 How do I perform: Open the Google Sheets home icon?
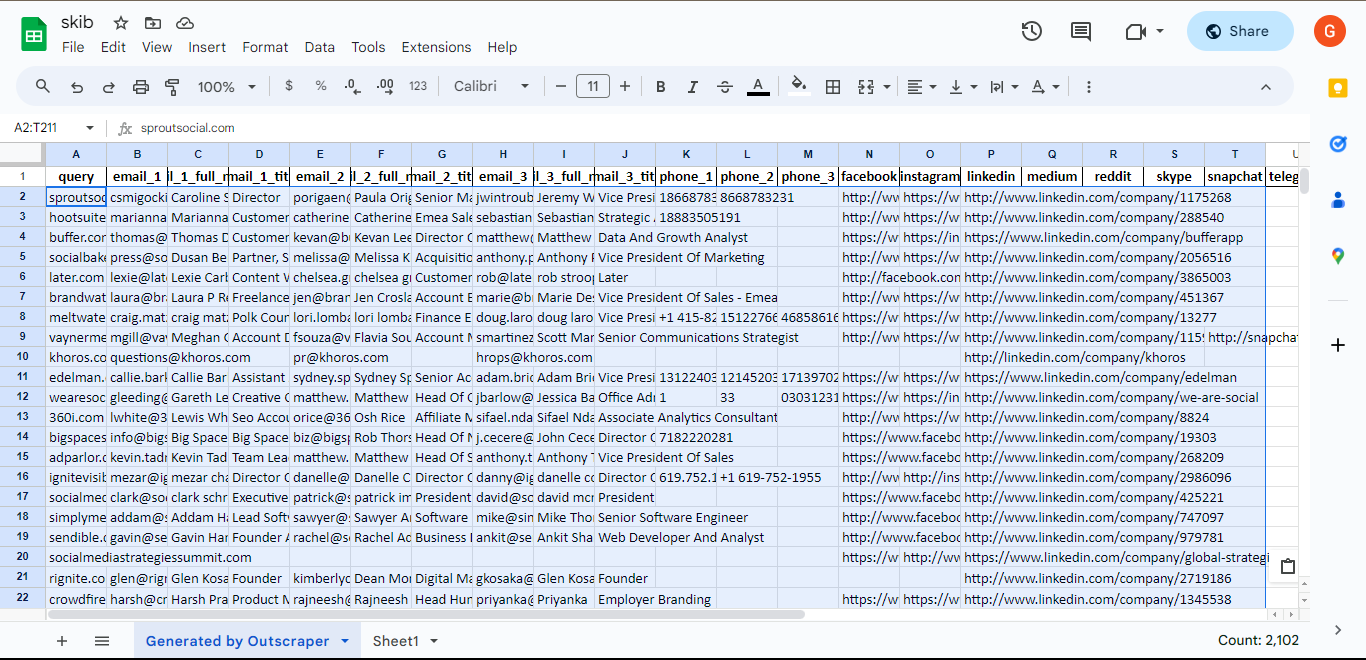[34, 34]
